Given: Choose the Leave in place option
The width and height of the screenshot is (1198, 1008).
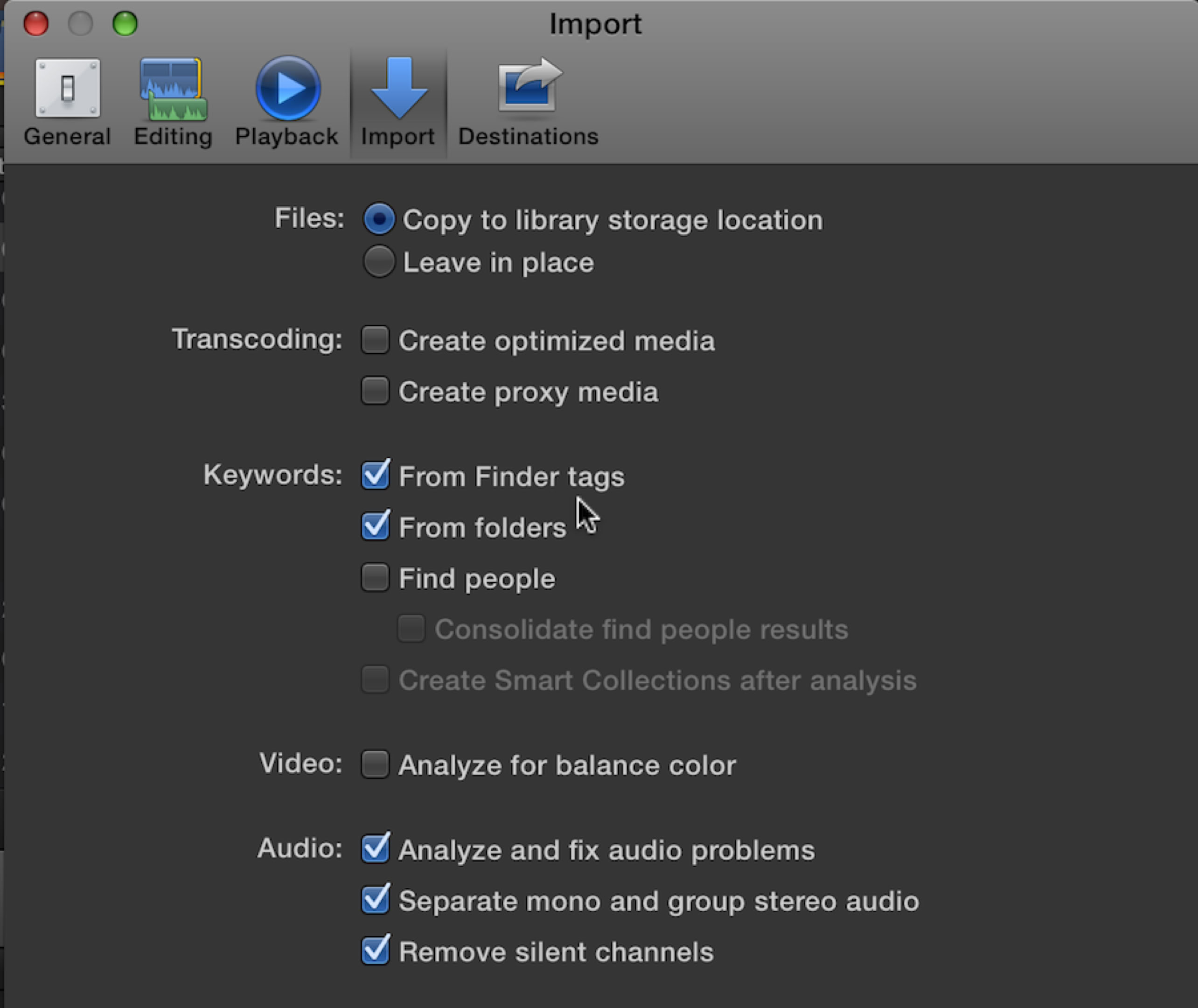Looking at the screenshot, I should click(x=379, y=262).
